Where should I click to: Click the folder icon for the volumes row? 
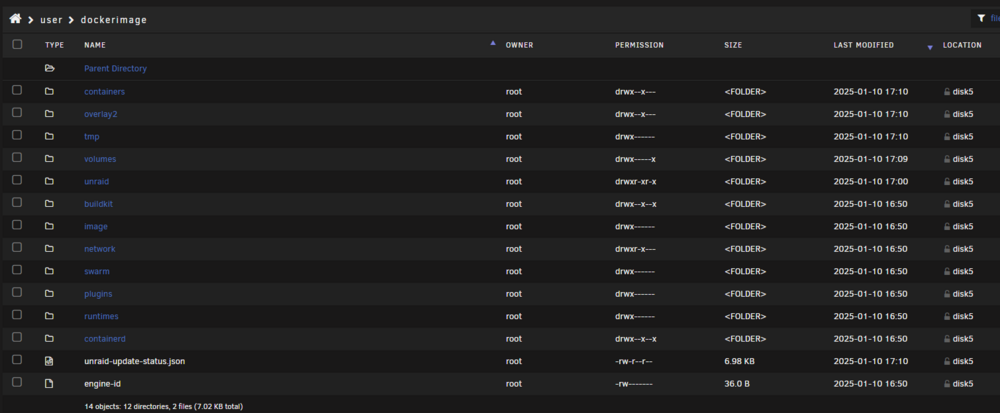click(x=49, y=159)
